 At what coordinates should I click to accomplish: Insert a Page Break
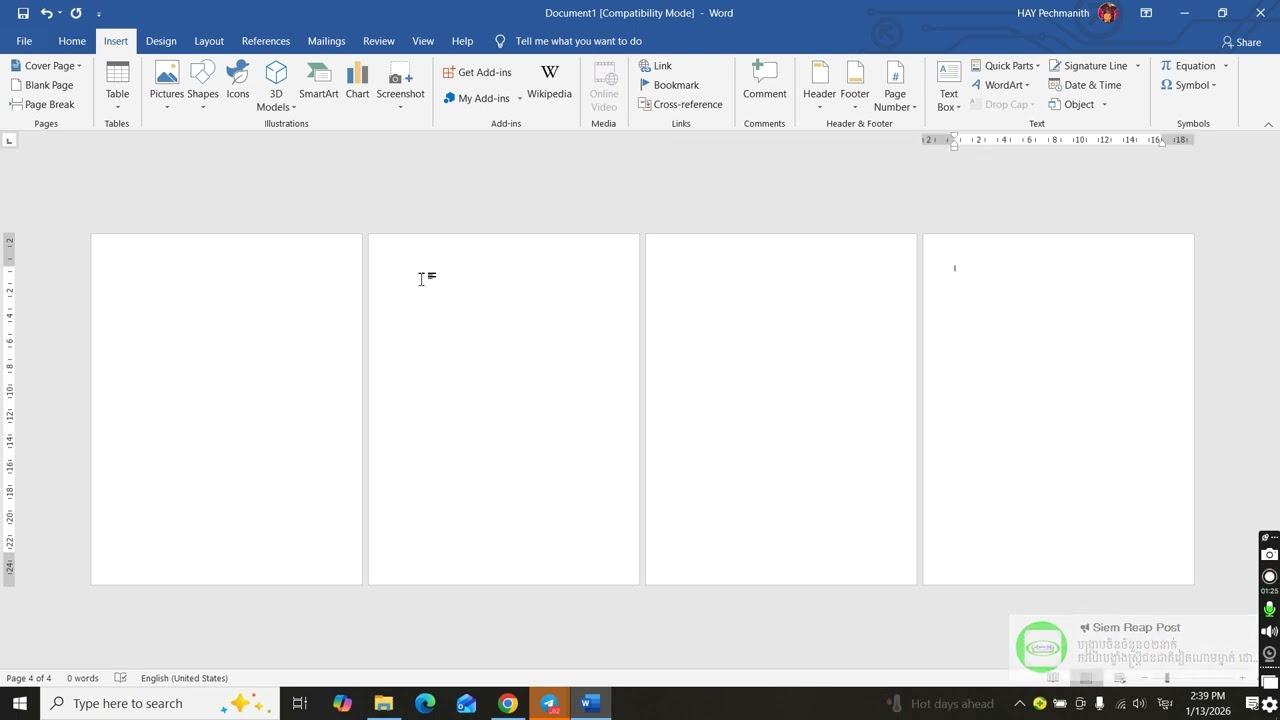point(42,104)
